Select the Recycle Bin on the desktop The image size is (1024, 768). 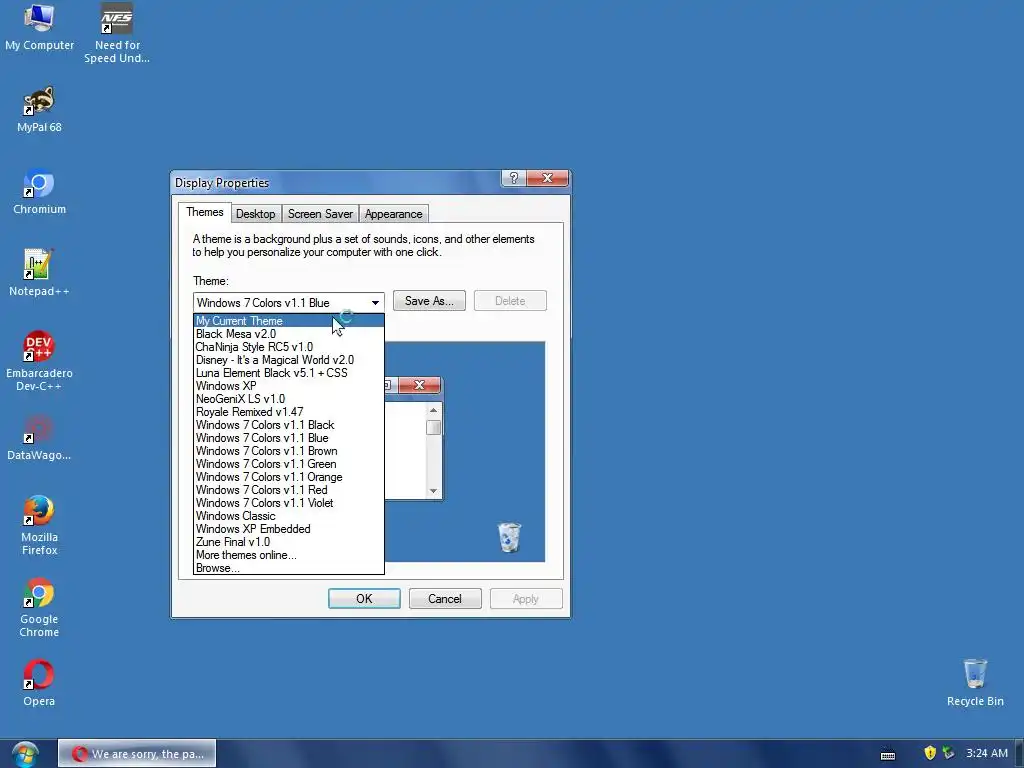(975, 683)
